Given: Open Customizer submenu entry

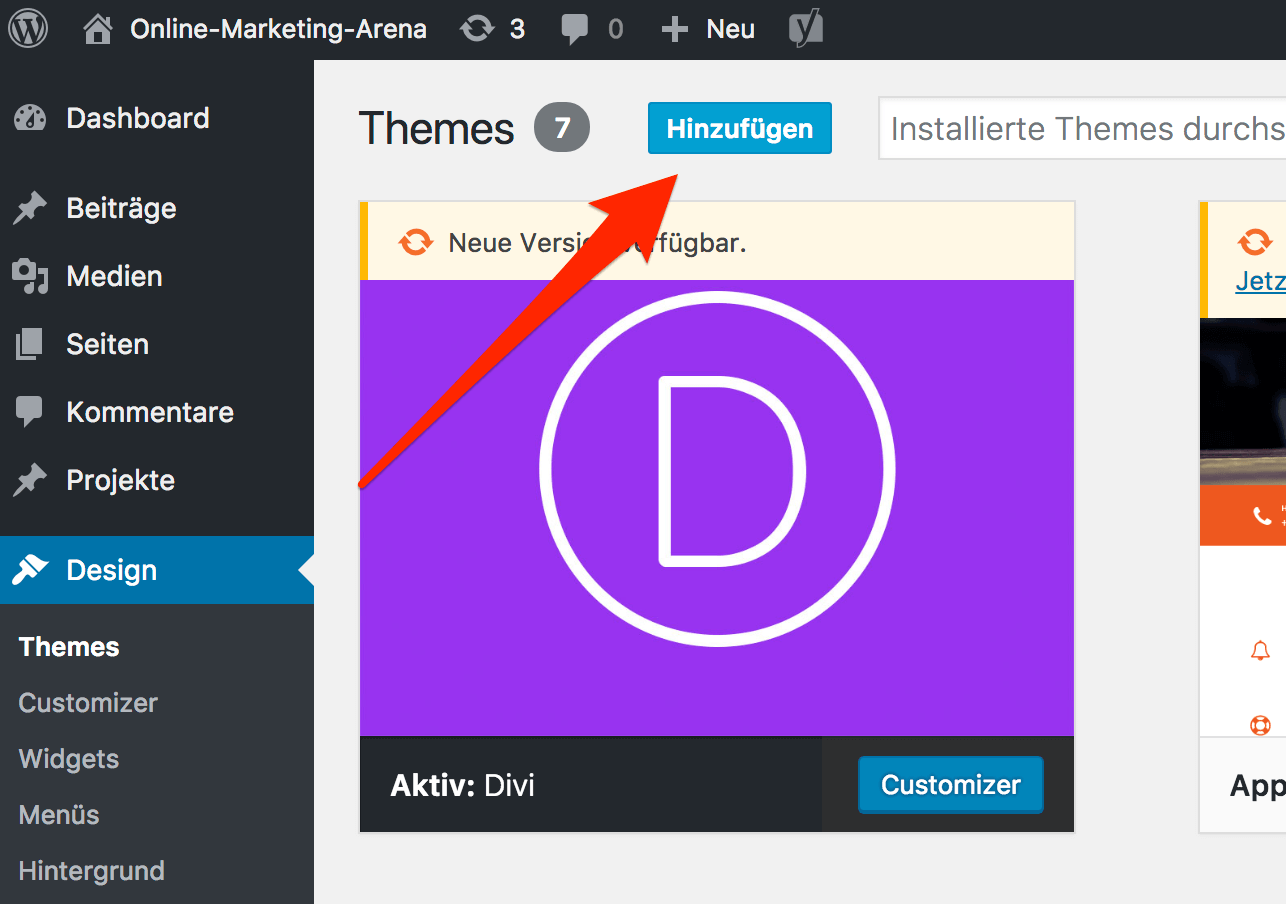Looking at the screenshot, I should tap(88, 703).
